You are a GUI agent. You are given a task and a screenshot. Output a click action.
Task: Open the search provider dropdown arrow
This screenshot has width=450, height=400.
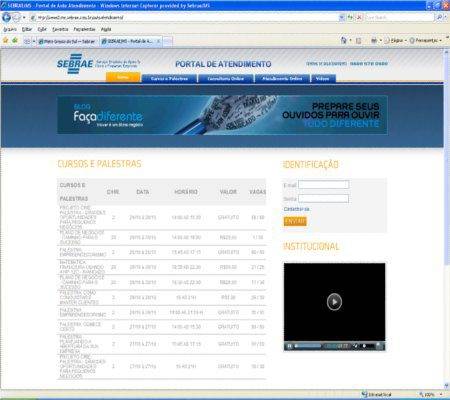pos(446,17)
